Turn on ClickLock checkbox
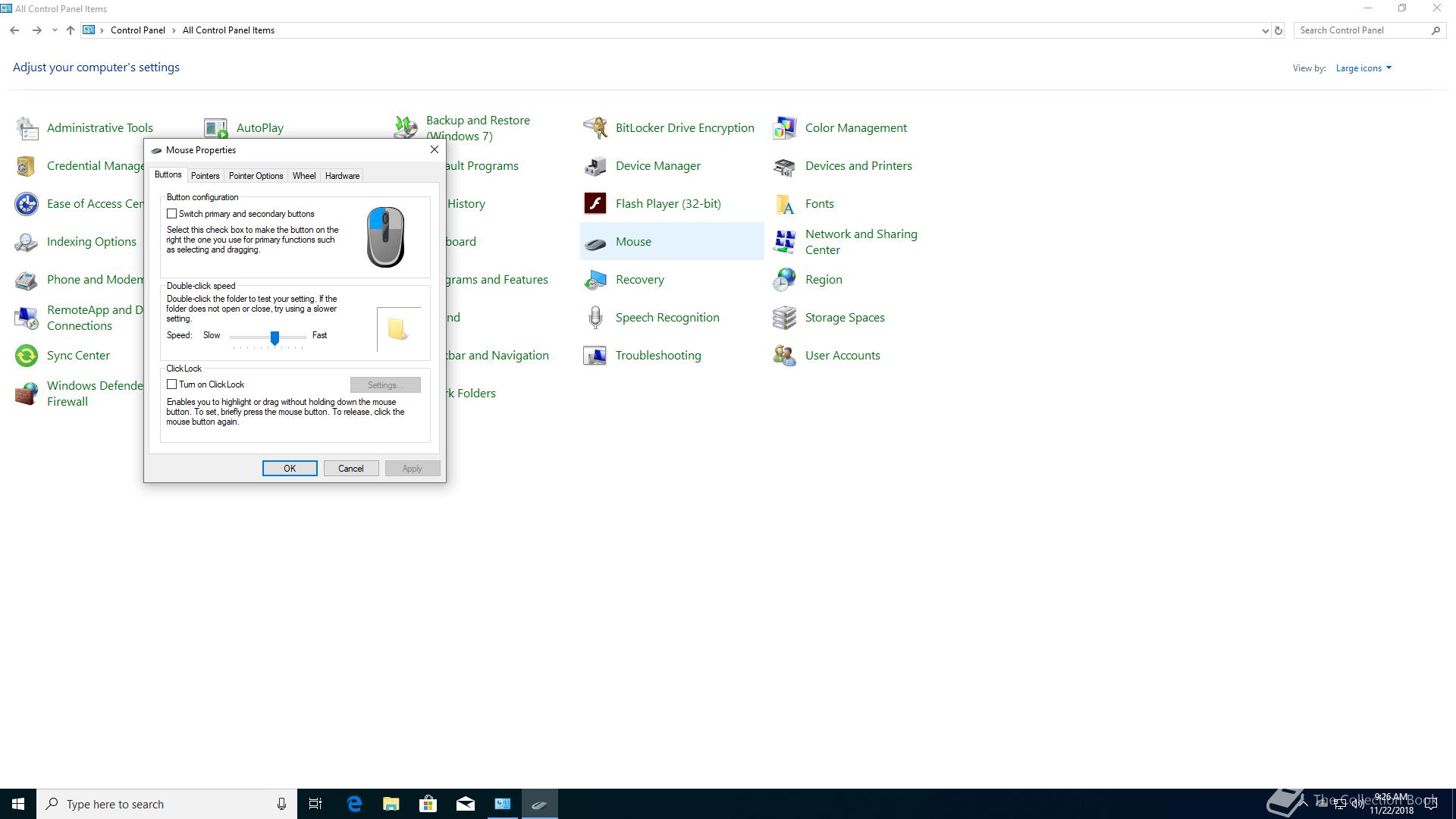The image size is (1456, 819). click(x=172, y=384)
